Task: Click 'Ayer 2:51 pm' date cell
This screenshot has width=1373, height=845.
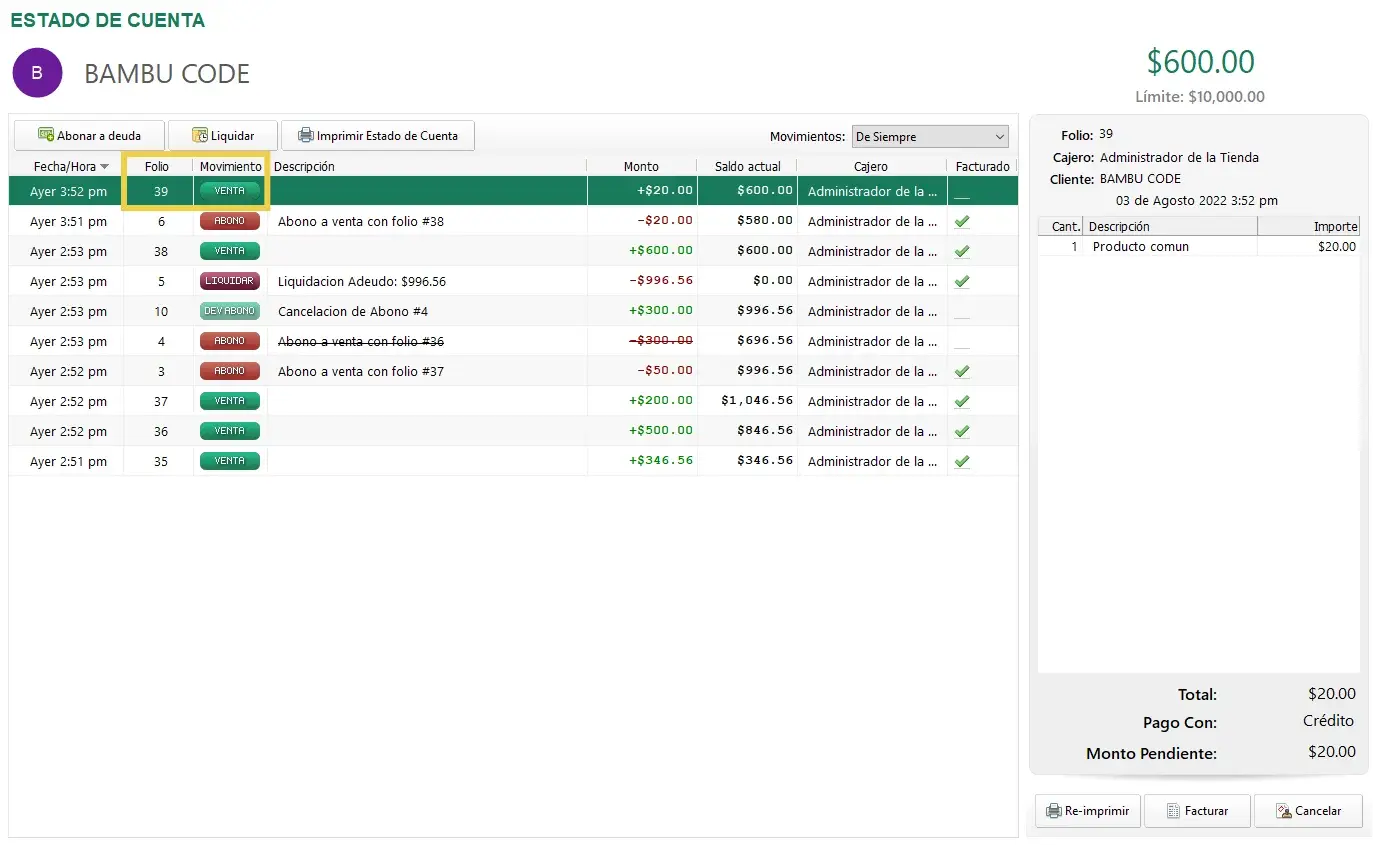Action: coord(68,461)
